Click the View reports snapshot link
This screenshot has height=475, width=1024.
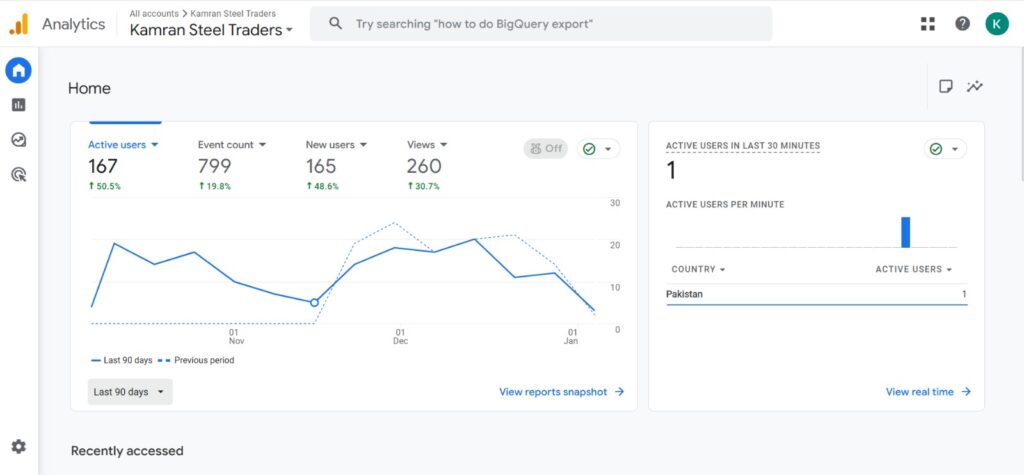(561, 392)
